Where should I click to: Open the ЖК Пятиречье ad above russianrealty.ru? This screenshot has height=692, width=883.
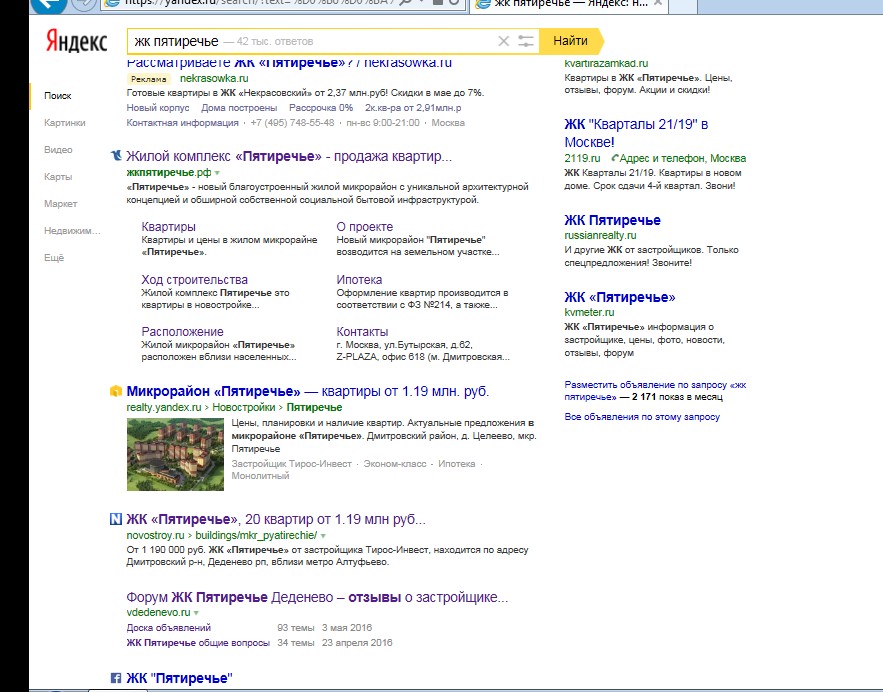pos(612,220)
